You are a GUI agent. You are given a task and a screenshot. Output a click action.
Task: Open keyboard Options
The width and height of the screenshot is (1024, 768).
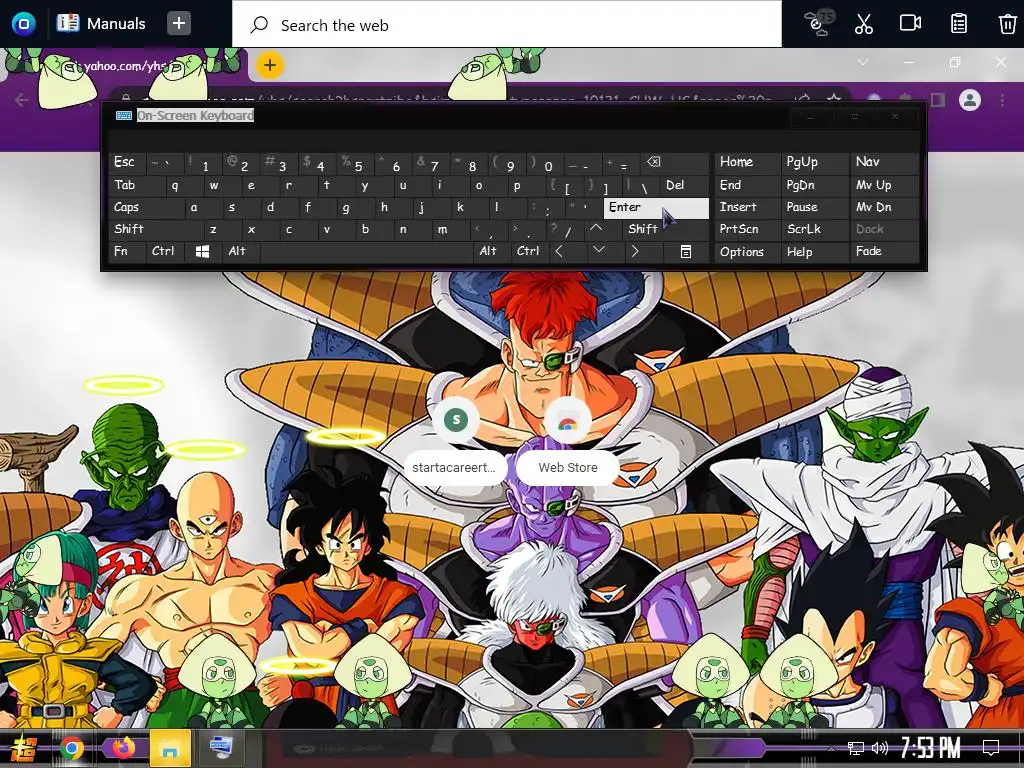click(x=747, y=251)
